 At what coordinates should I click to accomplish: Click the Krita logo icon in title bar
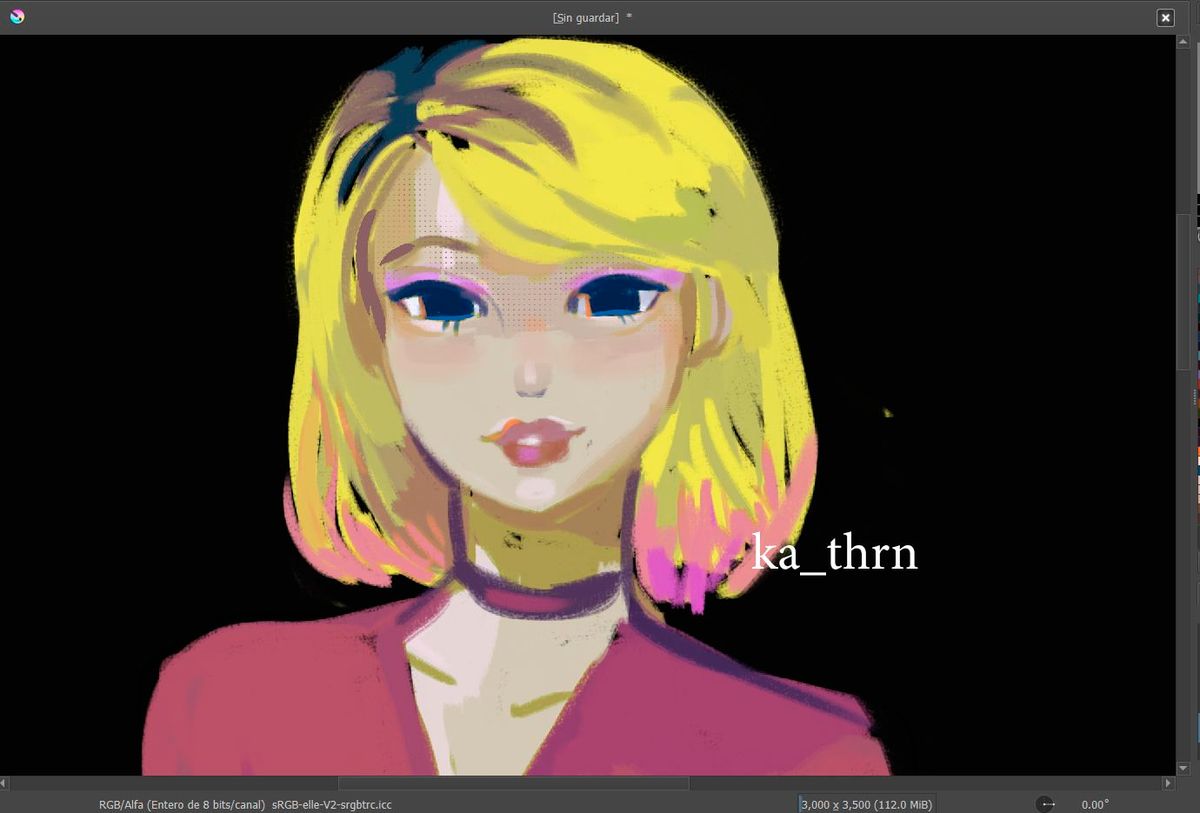tap(17, 17)
